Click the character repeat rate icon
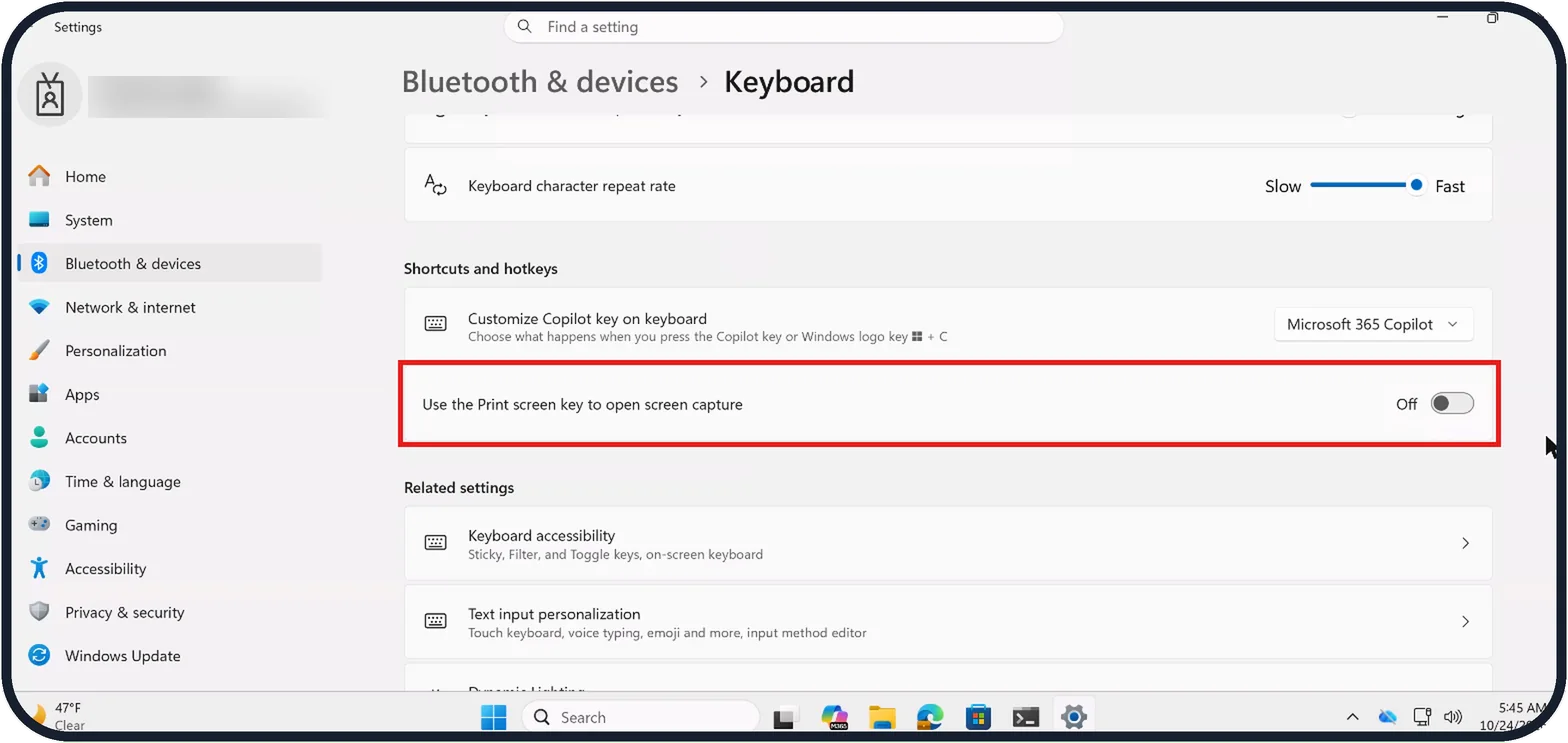The width and height of the screenshot is (1568, 743). [x=435, y=185]
